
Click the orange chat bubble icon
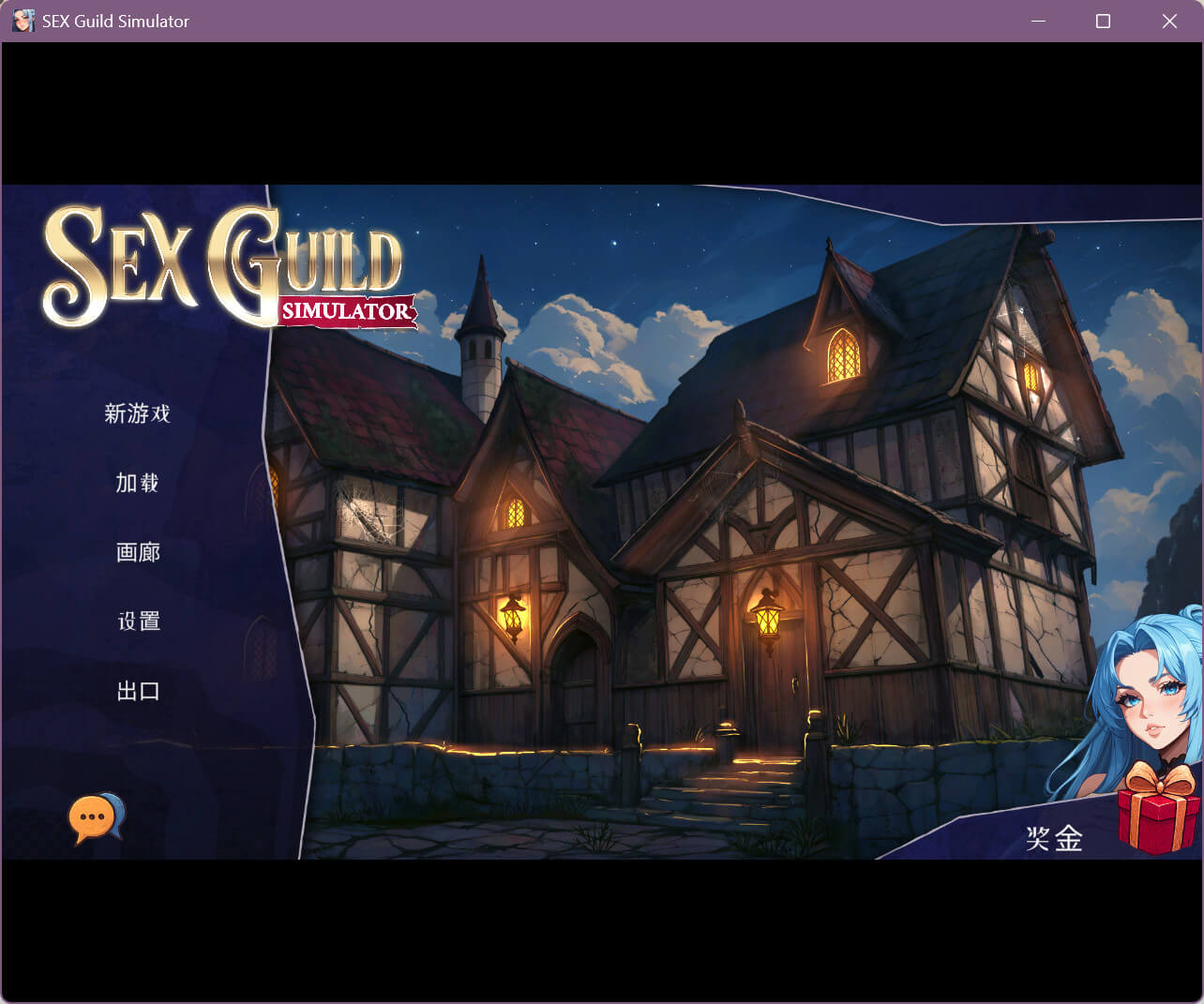[94, 817]
